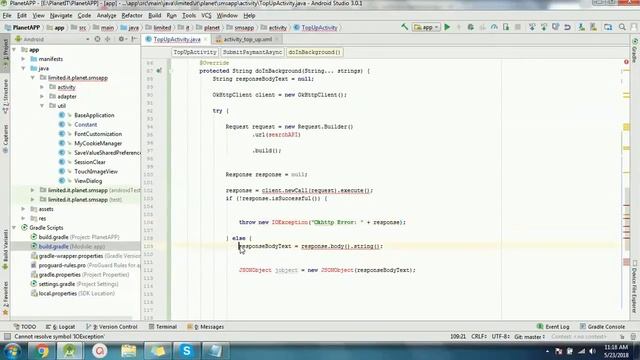This screenshot has height=360, width=640.
Task: Select the MyCookieManager class file
Action: [x=98, y=144]
